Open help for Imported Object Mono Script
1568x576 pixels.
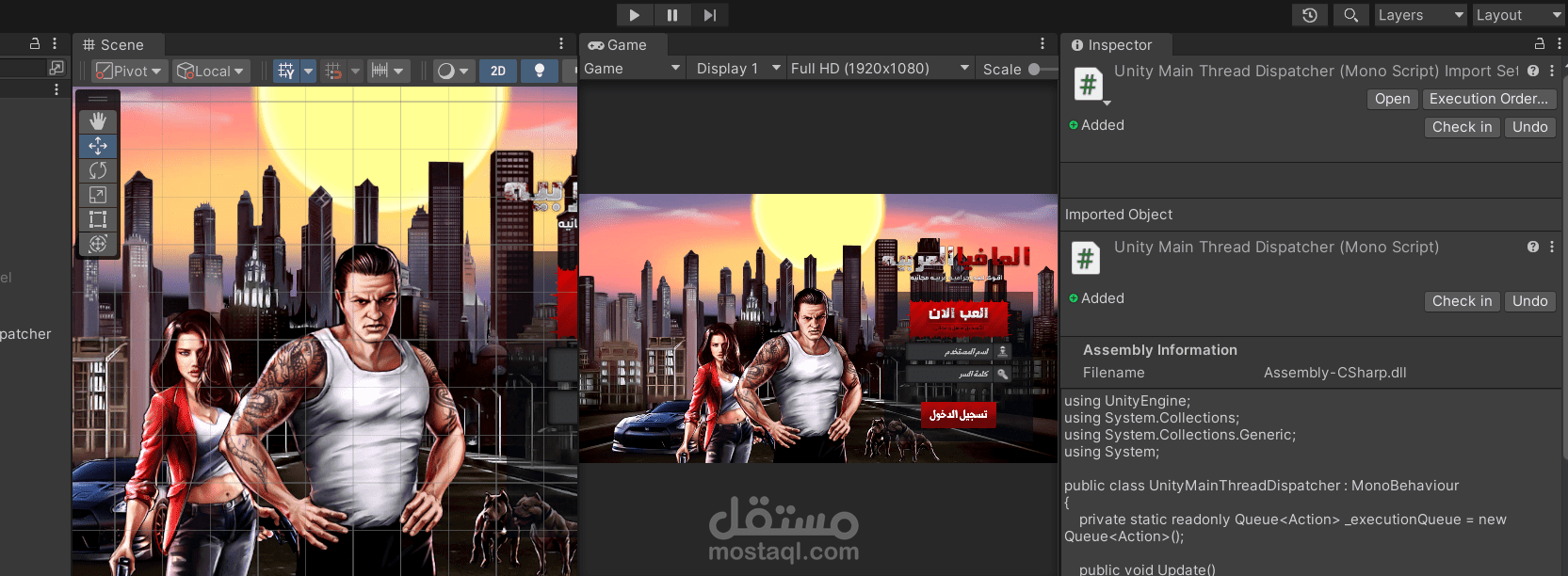pyautogui.click(x=1533, y=247)
